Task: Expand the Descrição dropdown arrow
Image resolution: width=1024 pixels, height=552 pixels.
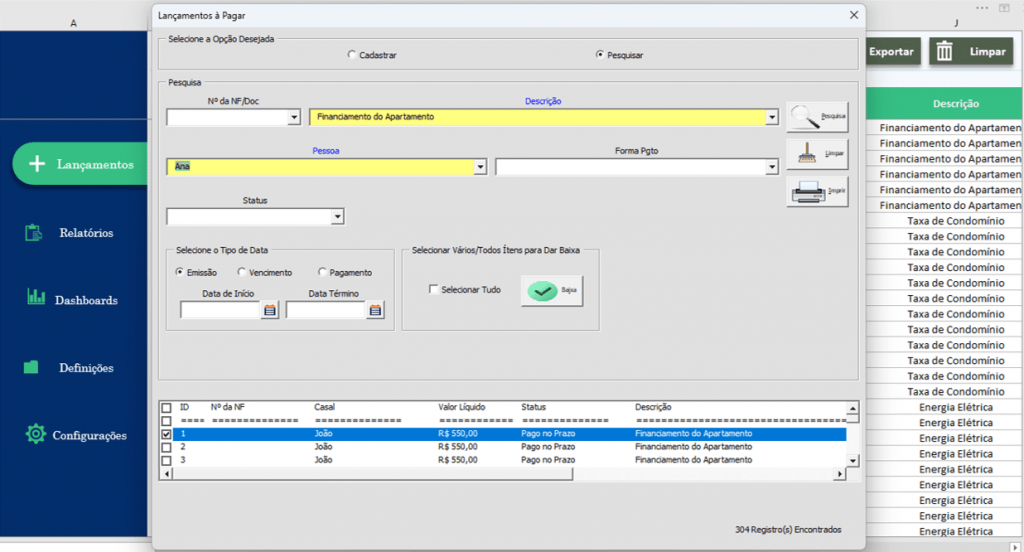Action: tap(772, 118)
